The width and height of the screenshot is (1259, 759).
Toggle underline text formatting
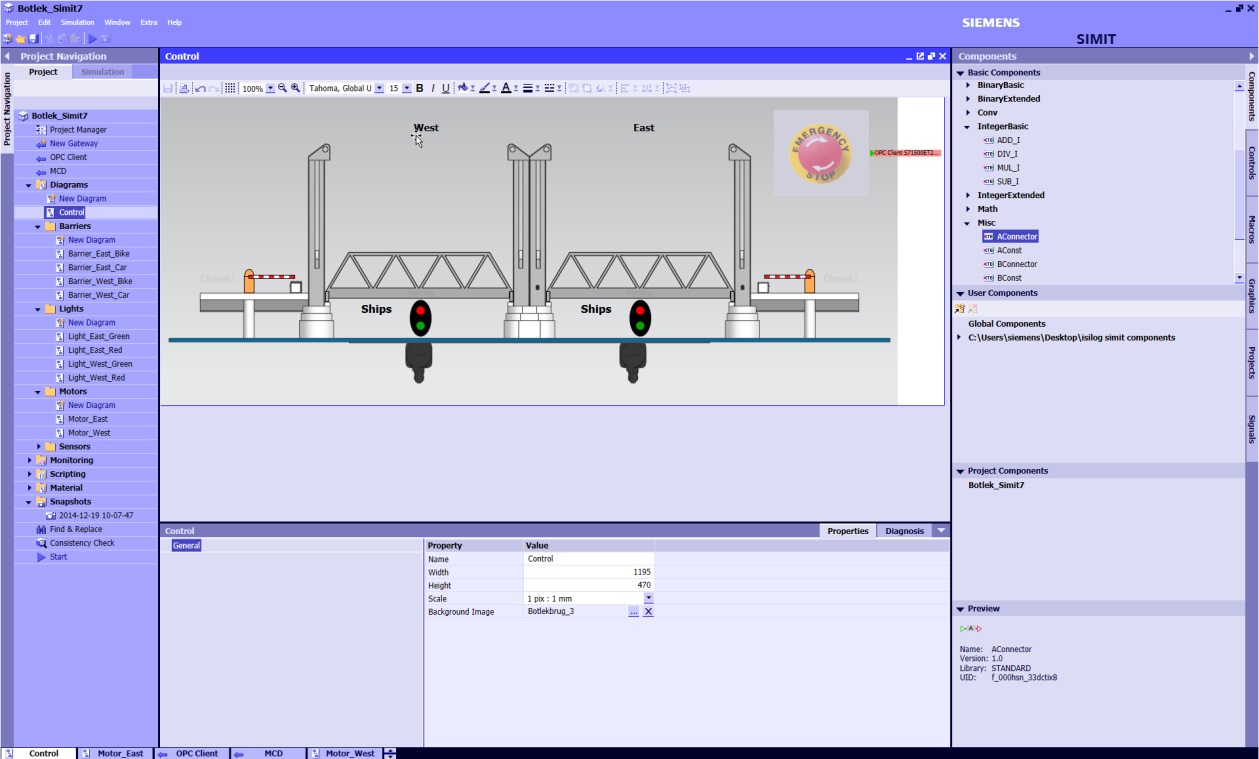tap(446, 88)
